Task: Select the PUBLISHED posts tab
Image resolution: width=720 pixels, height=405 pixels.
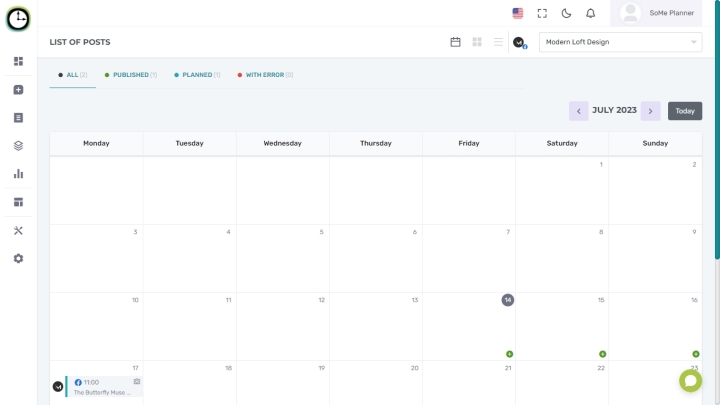Action: coord(131,75)
